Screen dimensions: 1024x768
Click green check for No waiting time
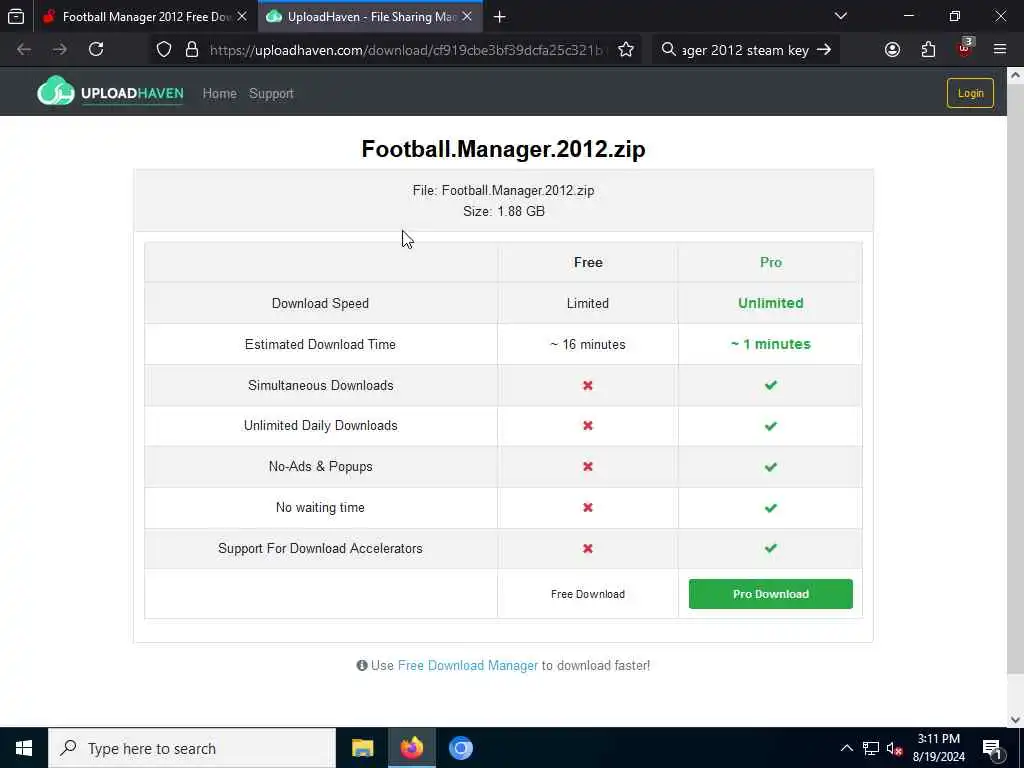tap(771, 507)
